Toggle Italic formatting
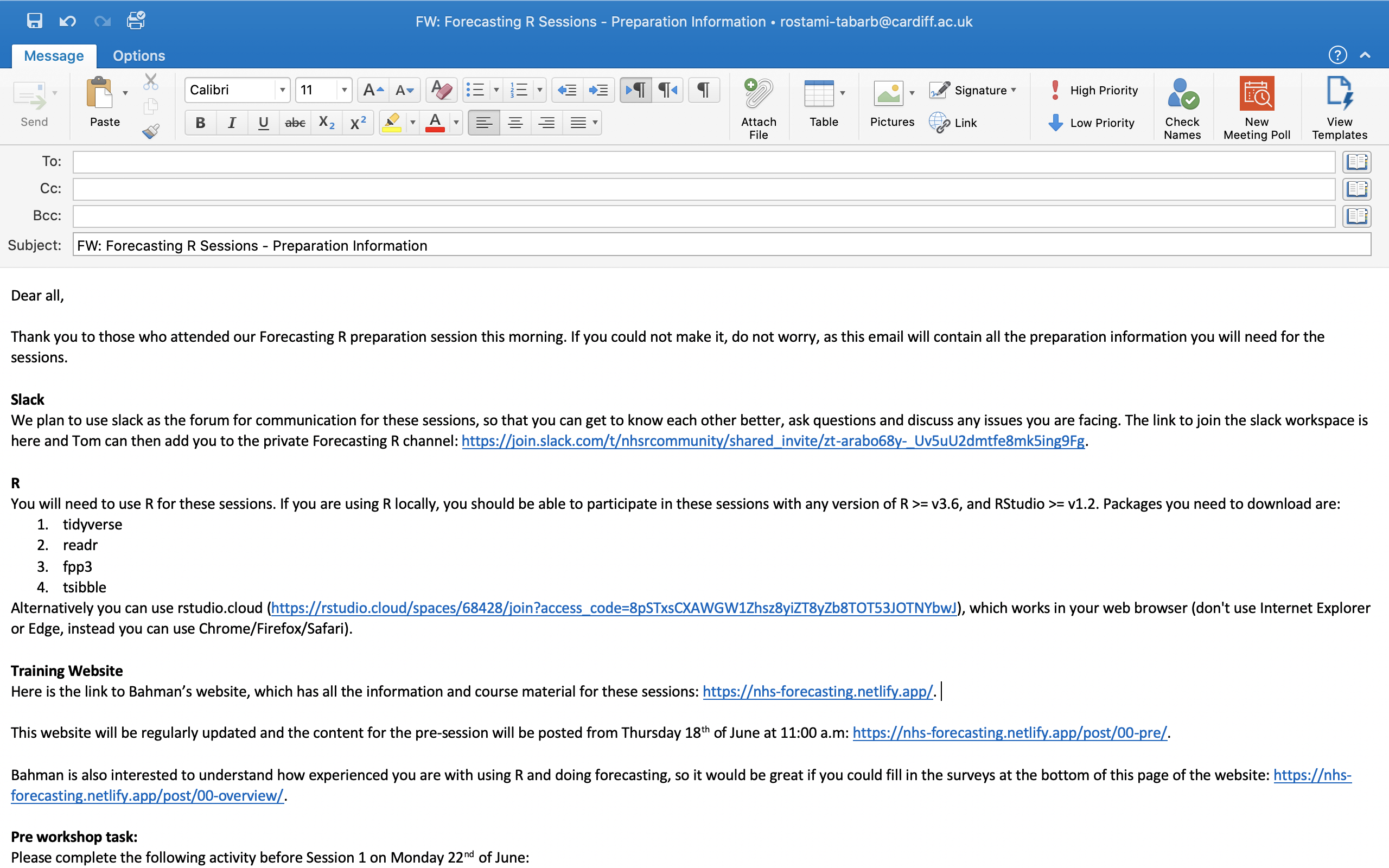This screenshot has width=1389, height=868. click(232, 123)
